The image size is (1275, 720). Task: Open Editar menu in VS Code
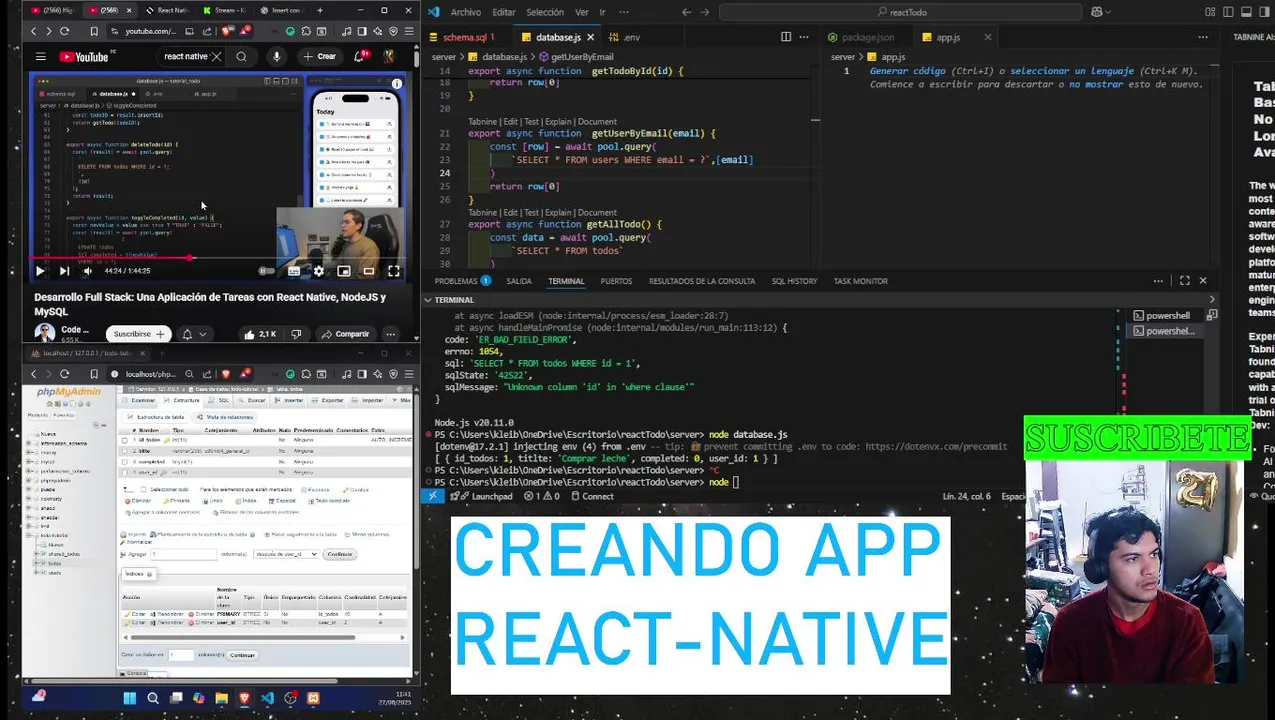[x=504, y=12]
